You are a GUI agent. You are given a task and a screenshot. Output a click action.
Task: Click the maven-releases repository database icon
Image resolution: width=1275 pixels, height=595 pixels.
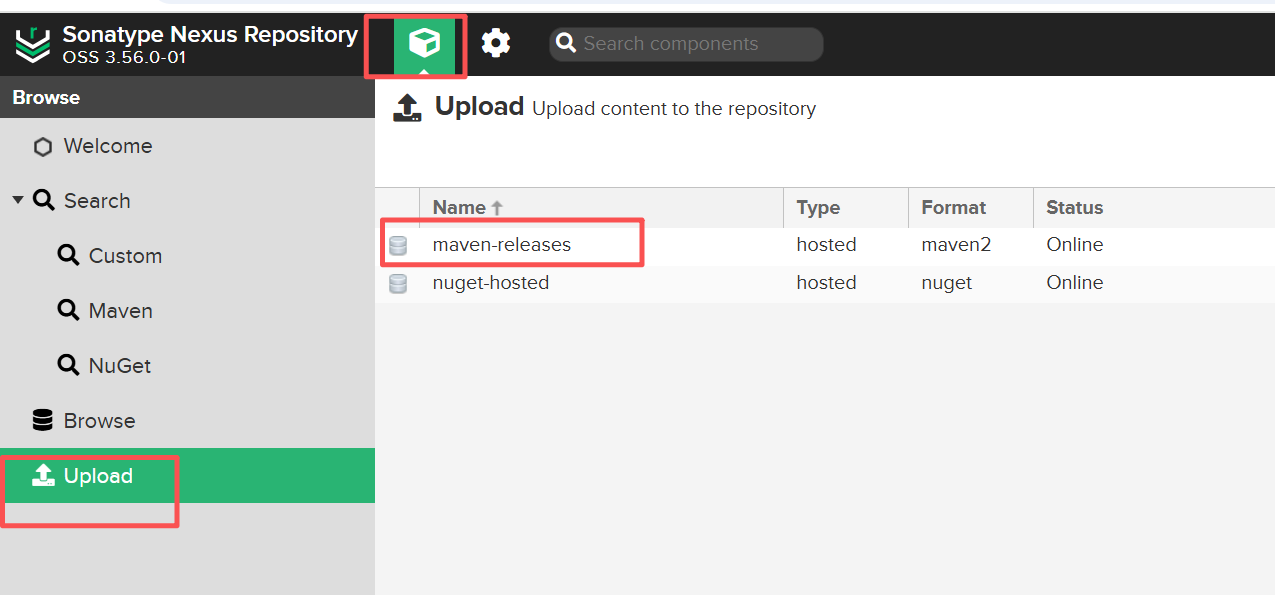pos(398,245)
